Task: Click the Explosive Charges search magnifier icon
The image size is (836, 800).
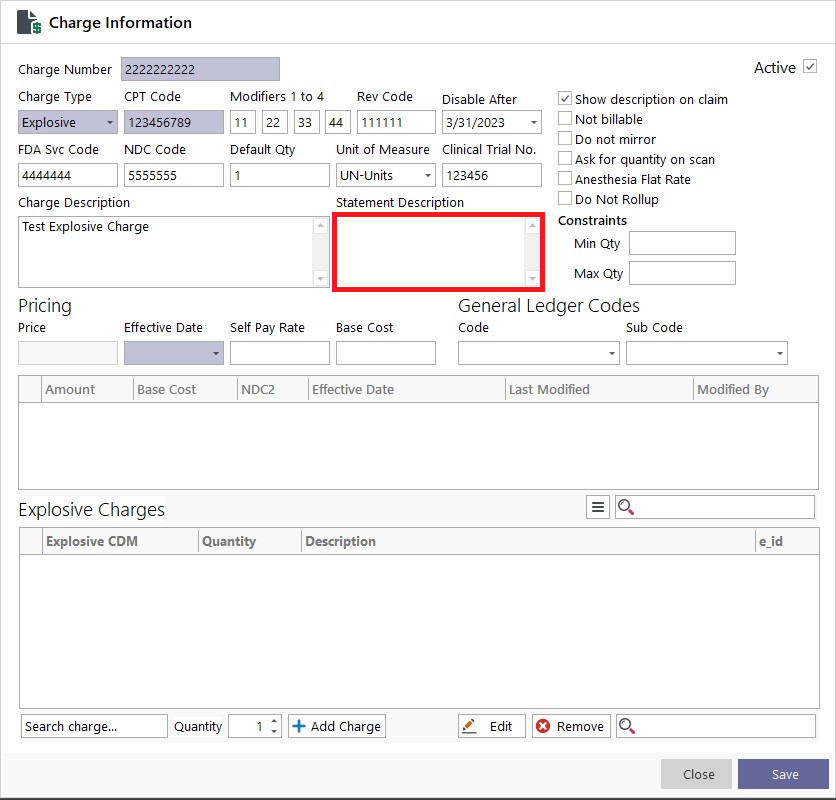Action: 625,507
